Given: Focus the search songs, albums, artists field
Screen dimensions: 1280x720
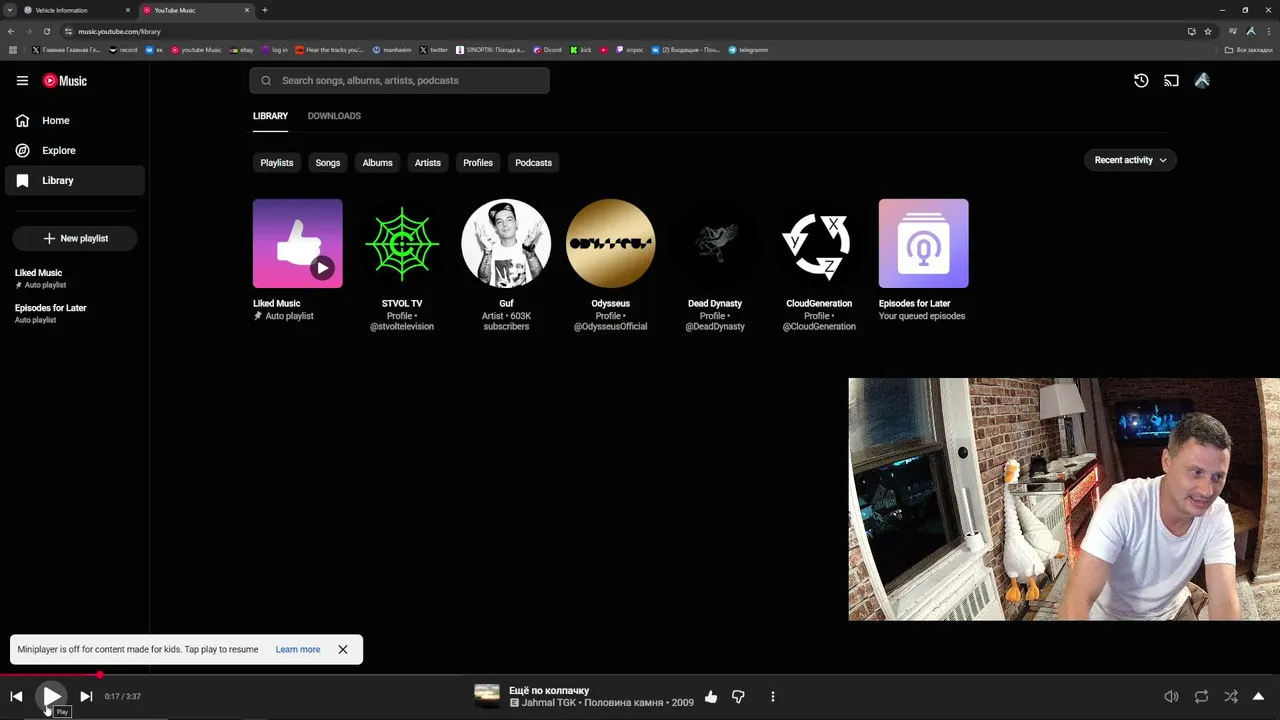Looking at the screenshot, I should click(399, 81).
